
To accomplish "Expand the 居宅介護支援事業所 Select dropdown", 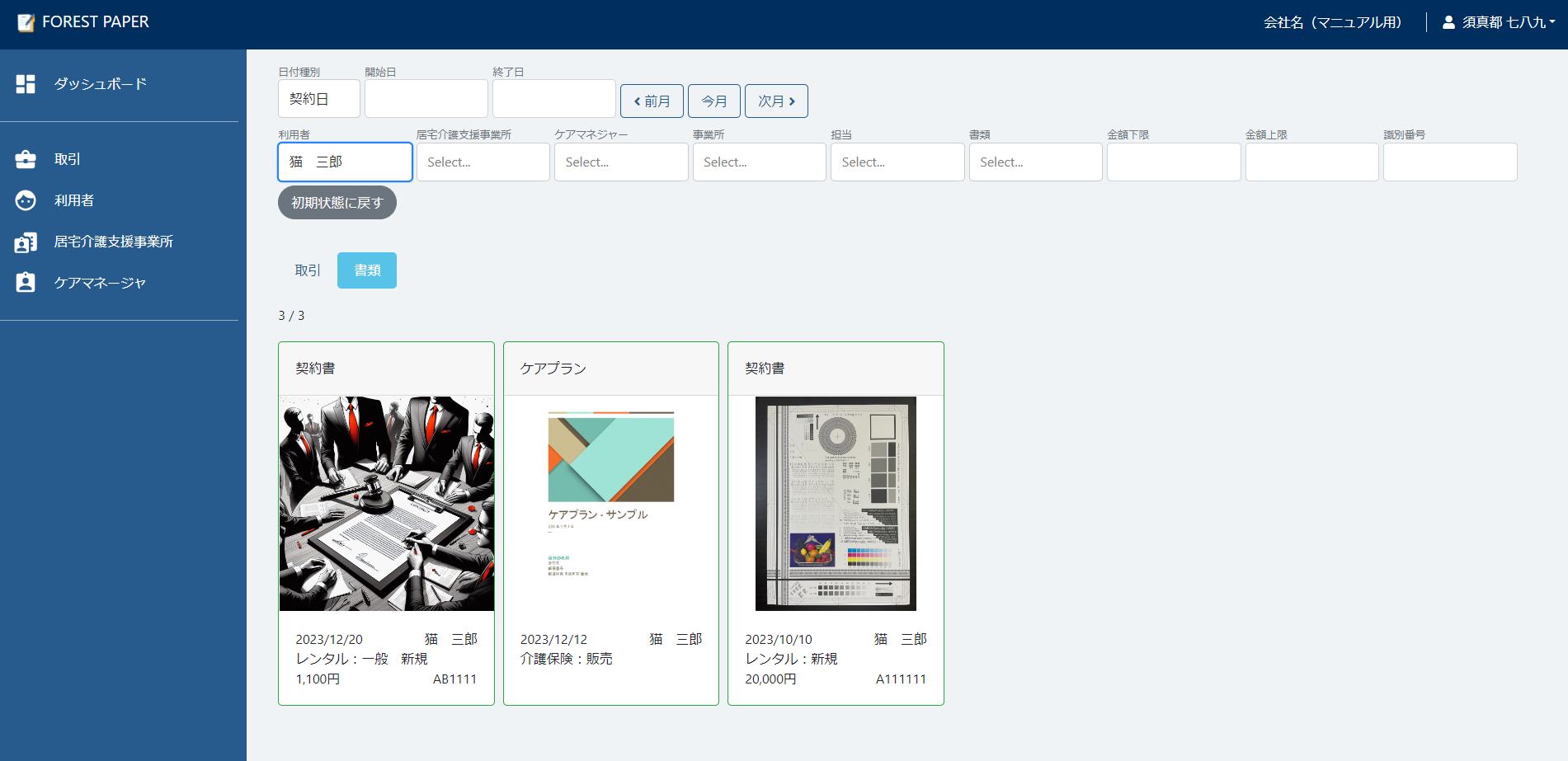I will tap(483, 162).
